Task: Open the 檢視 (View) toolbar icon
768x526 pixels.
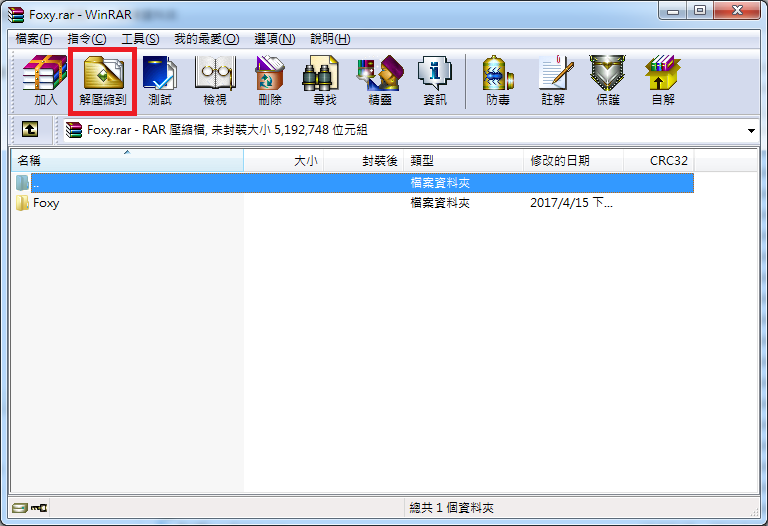Action: pos(215,80)
